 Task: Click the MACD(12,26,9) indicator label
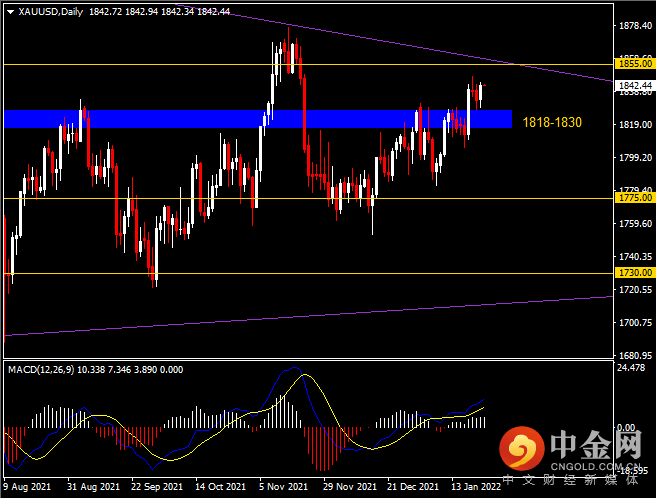click(x=41, y=370)
